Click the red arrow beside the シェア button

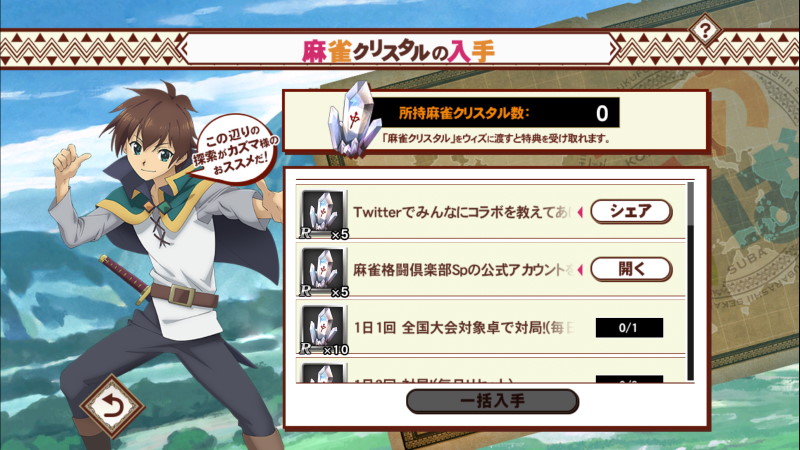(580, 212)
